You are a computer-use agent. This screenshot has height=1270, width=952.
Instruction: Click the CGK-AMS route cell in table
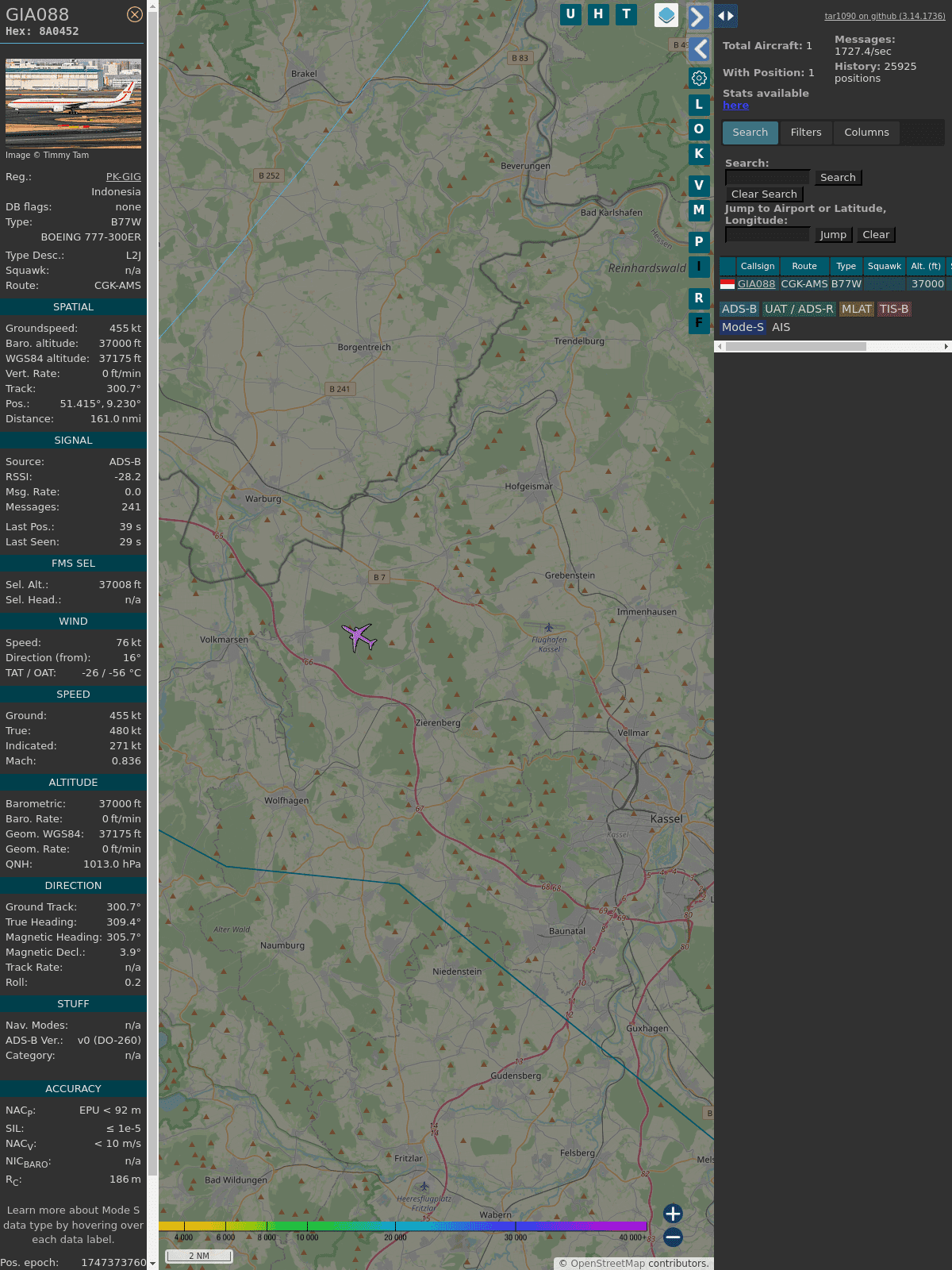pyautogui.click(x=804, y=283)
